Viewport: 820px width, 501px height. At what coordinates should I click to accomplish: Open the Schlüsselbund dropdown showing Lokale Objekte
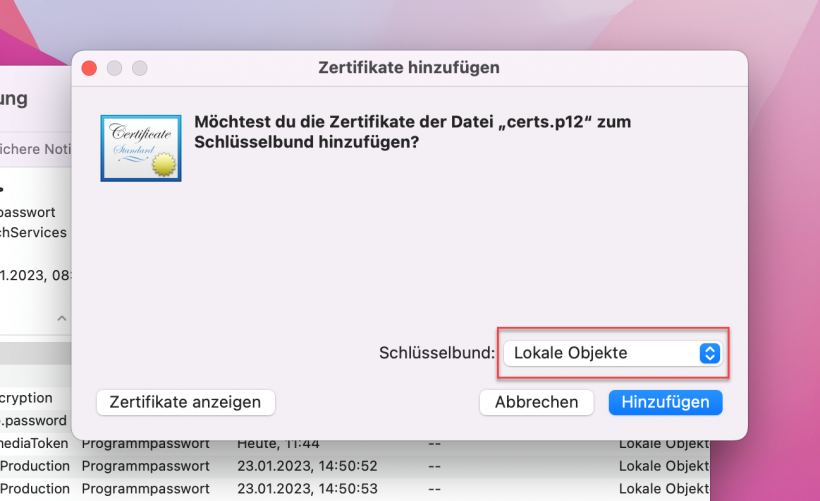point(612,353)
